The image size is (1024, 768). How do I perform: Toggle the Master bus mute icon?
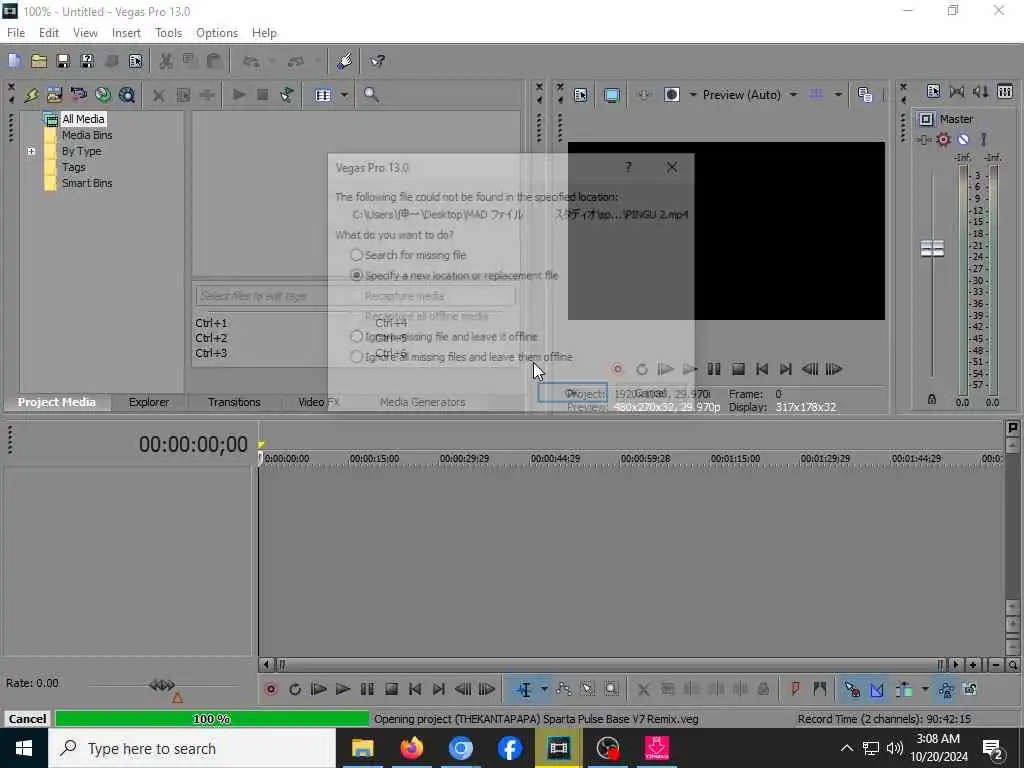(963, 139)
